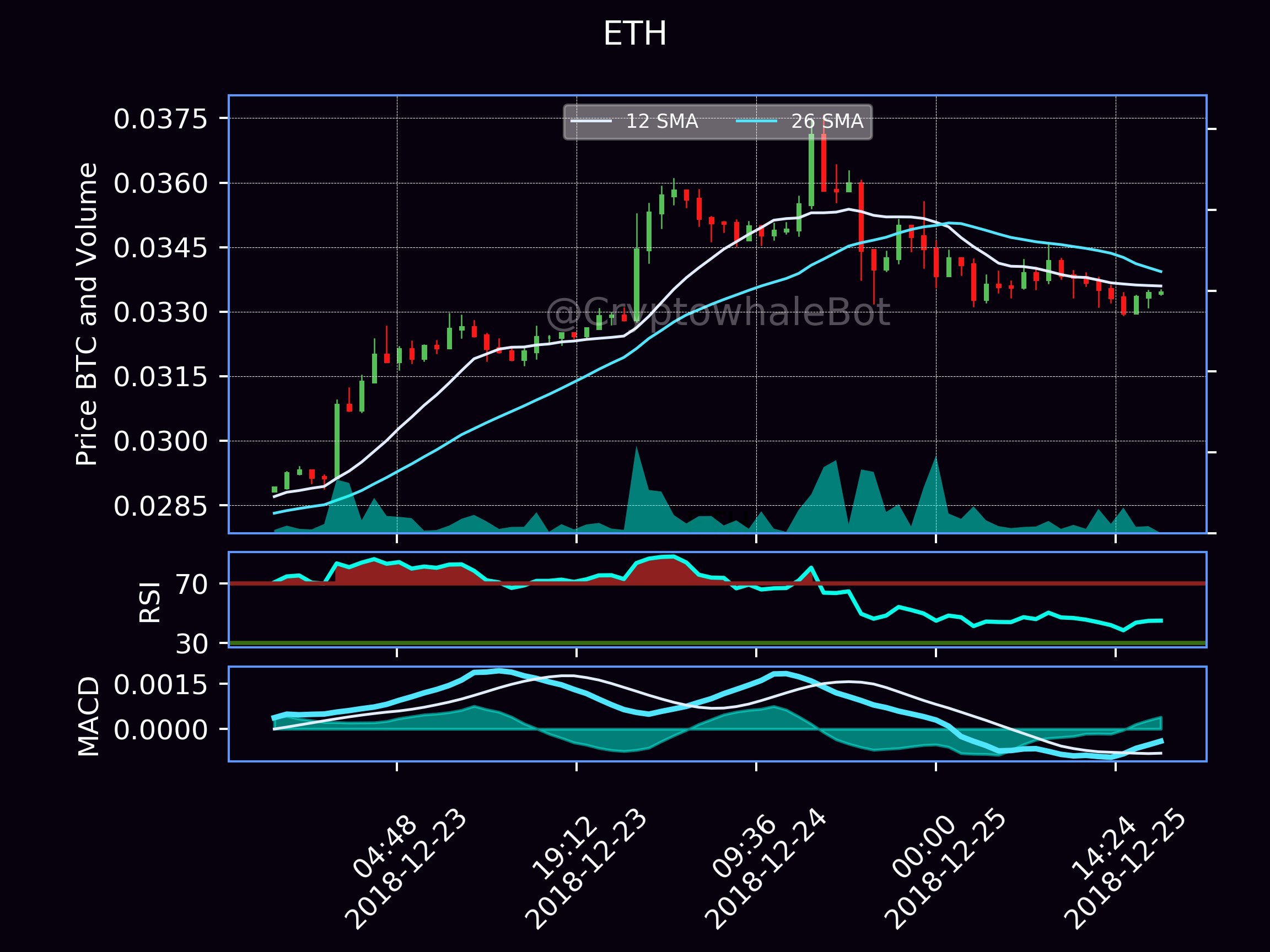Click the white 12 SMA legend line sample

(591, 121)
